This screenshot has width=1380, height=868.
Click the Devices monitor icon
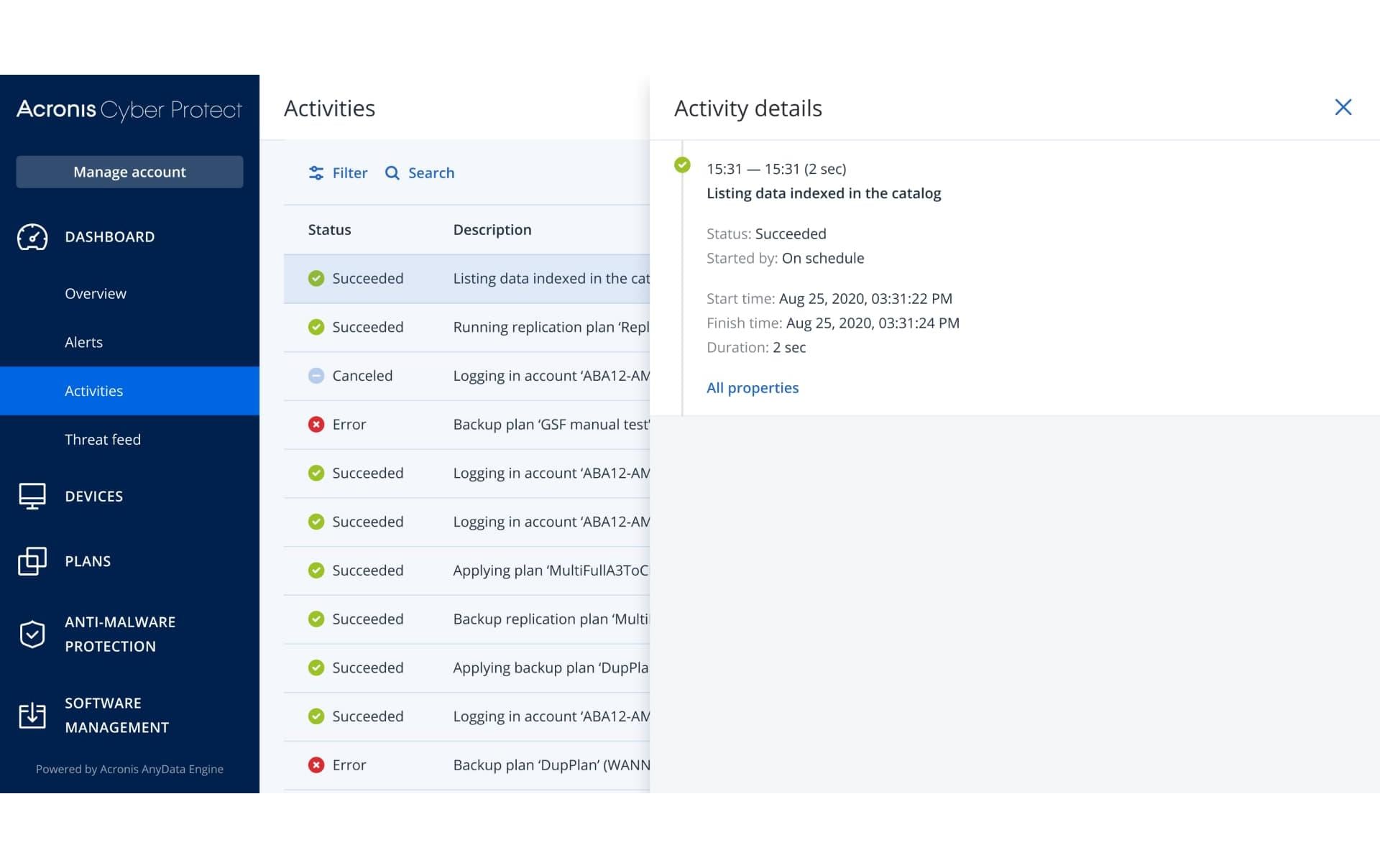(x=32, y=496)
